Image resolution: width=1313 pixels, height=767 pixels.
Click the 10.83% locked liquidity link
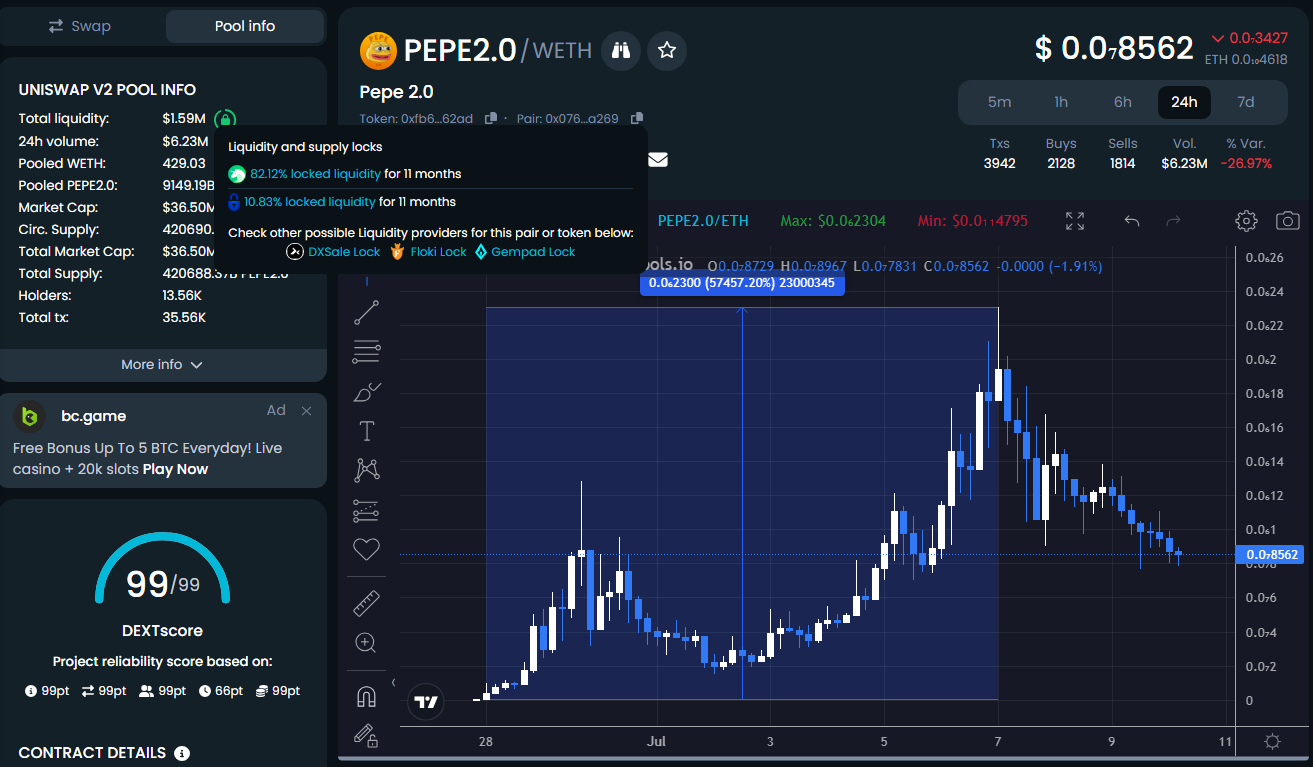coord(310,202)
